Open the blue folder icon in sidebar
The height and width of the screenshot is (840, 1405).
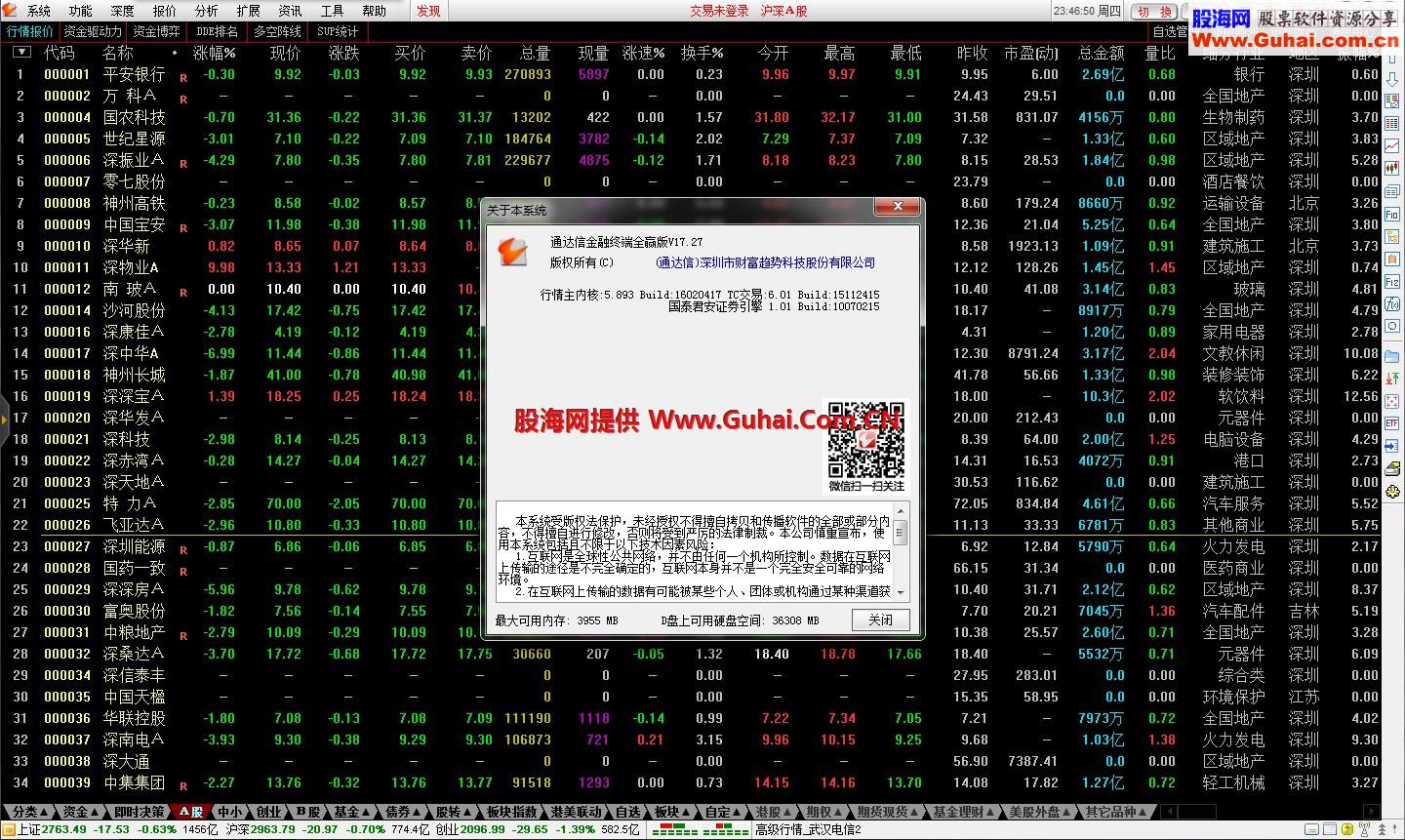click(1391, 357)
